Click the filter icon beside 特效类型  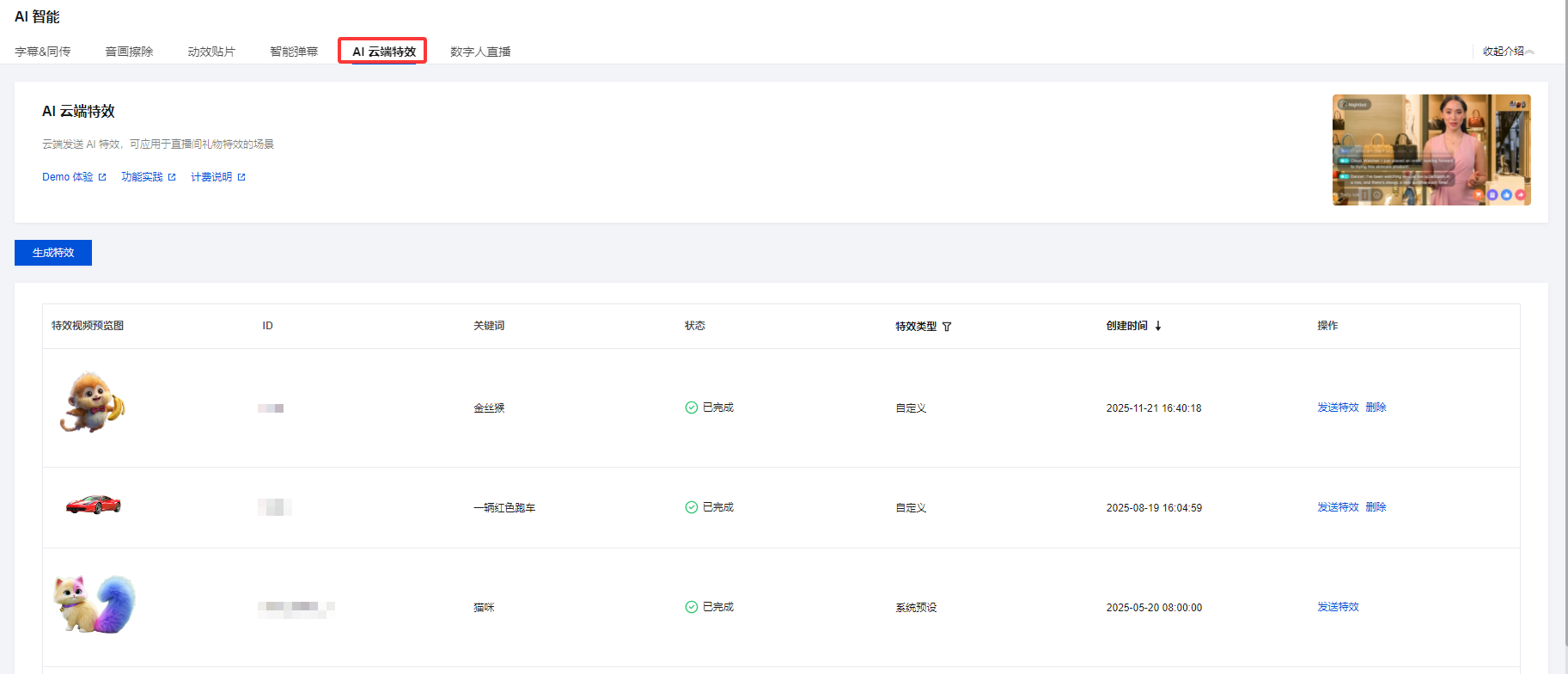coord(947,327)
